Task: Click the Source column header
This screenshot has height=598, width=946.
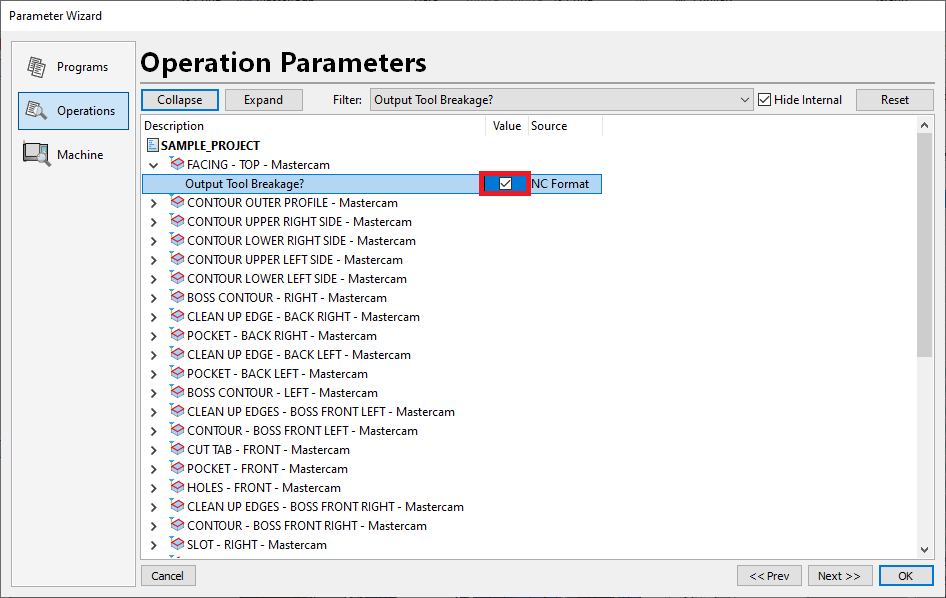Action: point(549,126)
